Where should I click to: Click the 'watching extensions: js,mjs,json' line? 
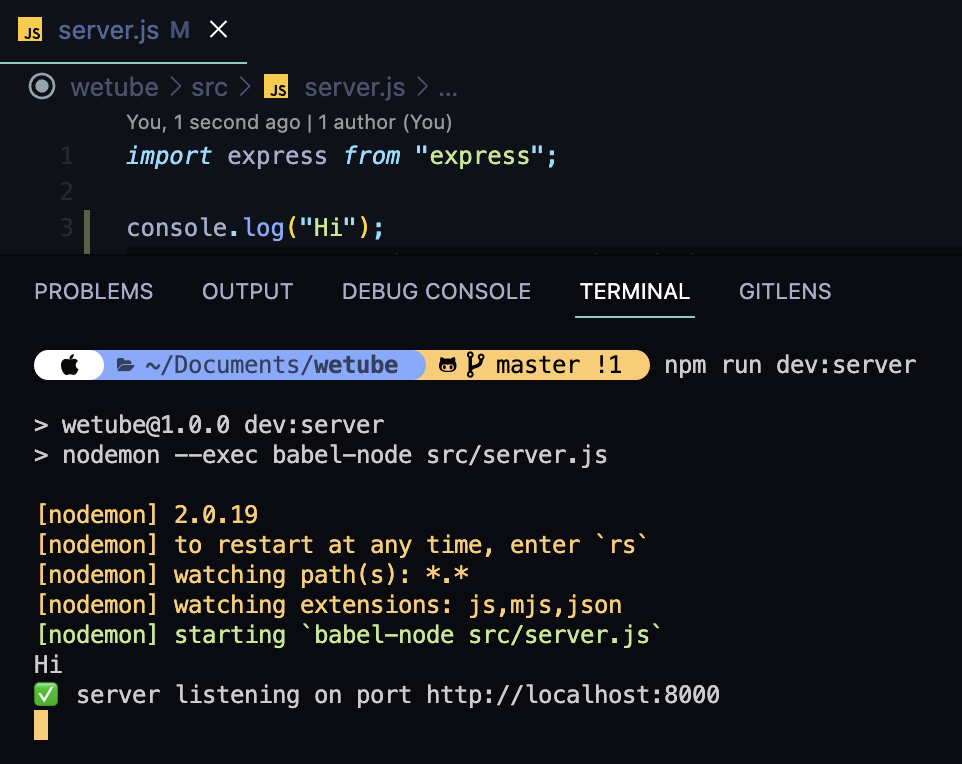tap(329, 604)
